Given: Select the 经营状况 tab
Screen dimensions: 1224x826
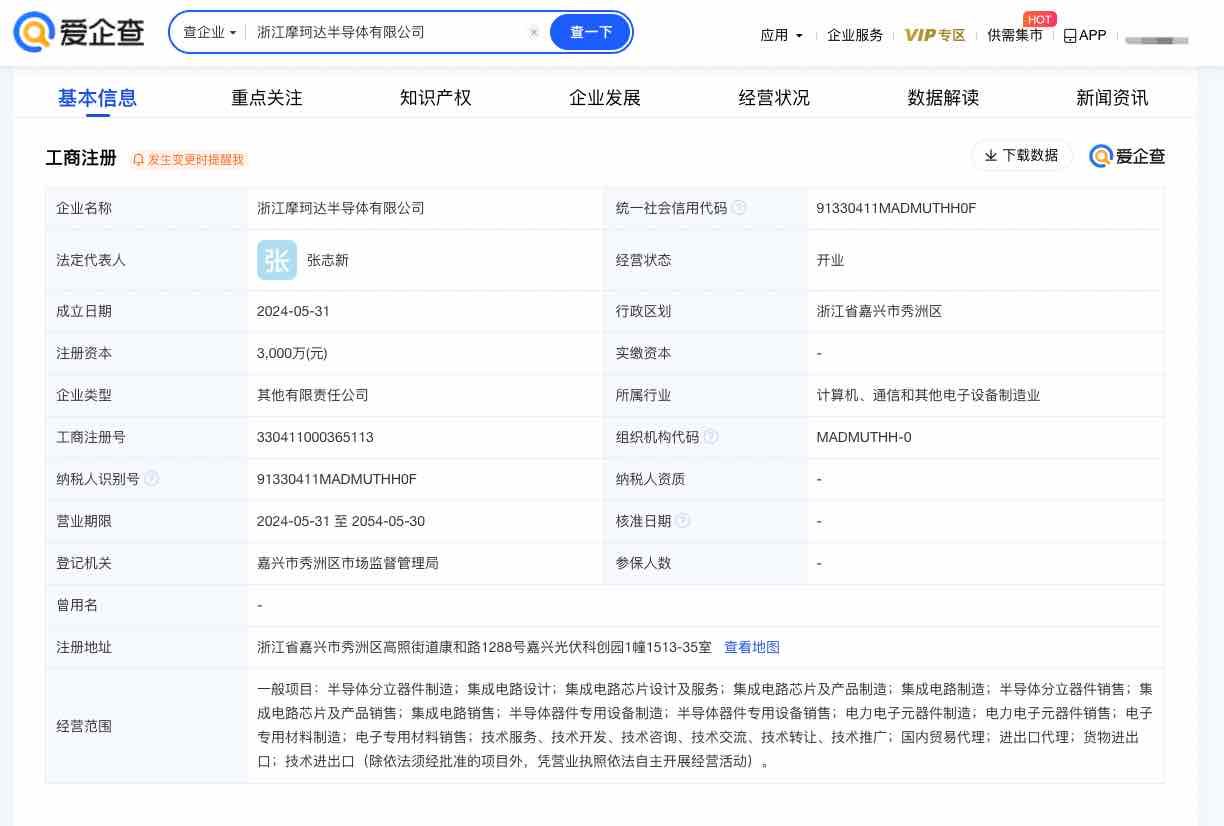Looking at the screenshot, I should click(x=774, y=98).
